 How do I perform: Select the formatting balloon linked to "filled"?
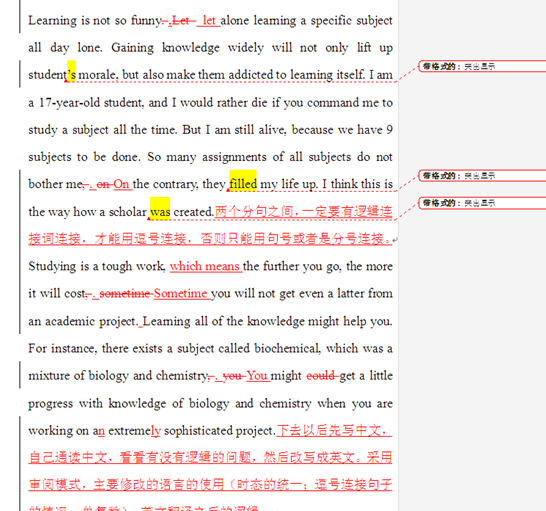tap(482, 176)
